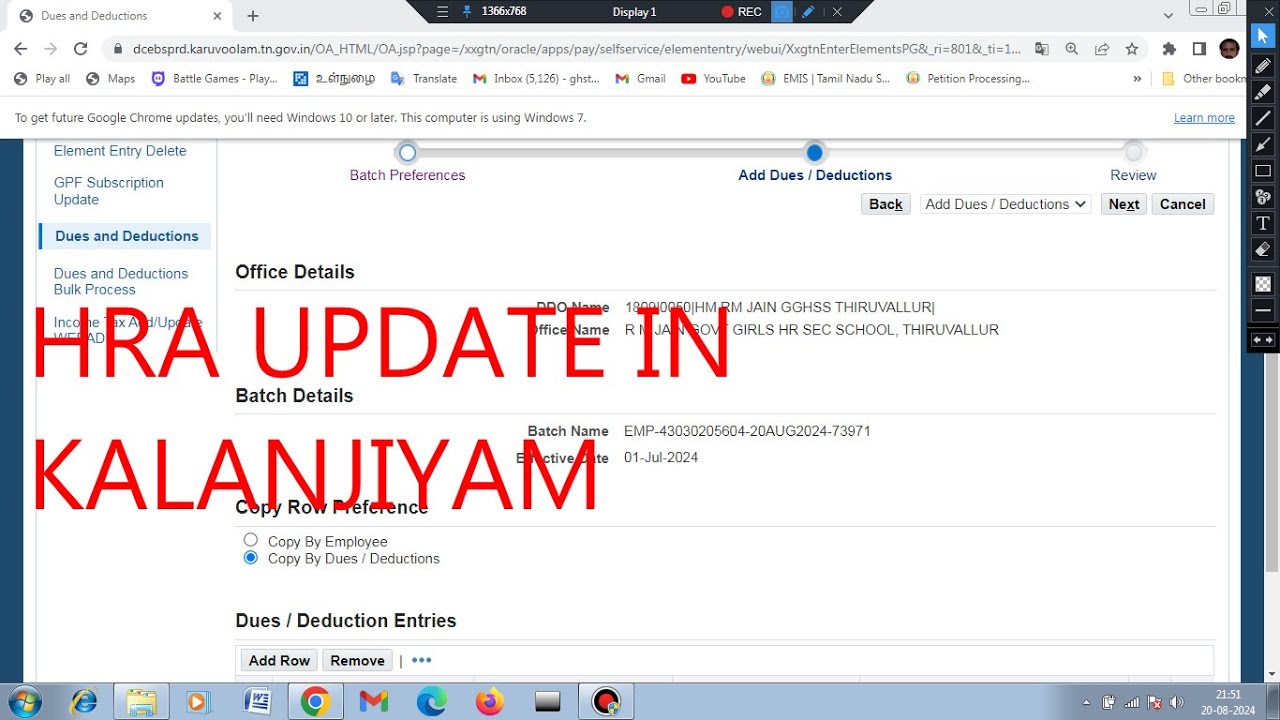Open Microsoft Edge from taskbar
The width and height of the screenshot is (1280, 720).
point(431,702)
